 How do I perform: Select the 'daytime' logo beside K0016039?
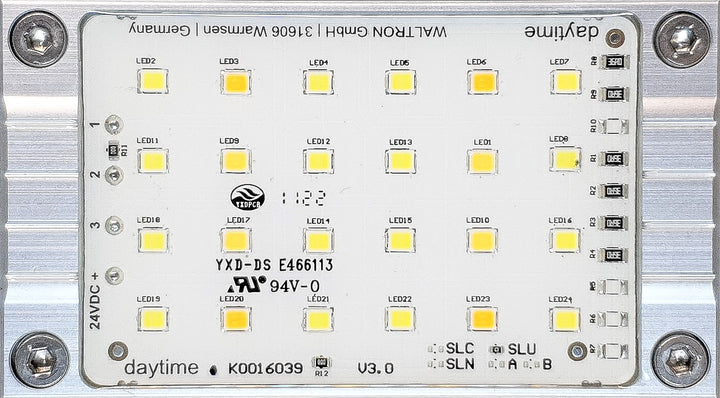point(161,368)
